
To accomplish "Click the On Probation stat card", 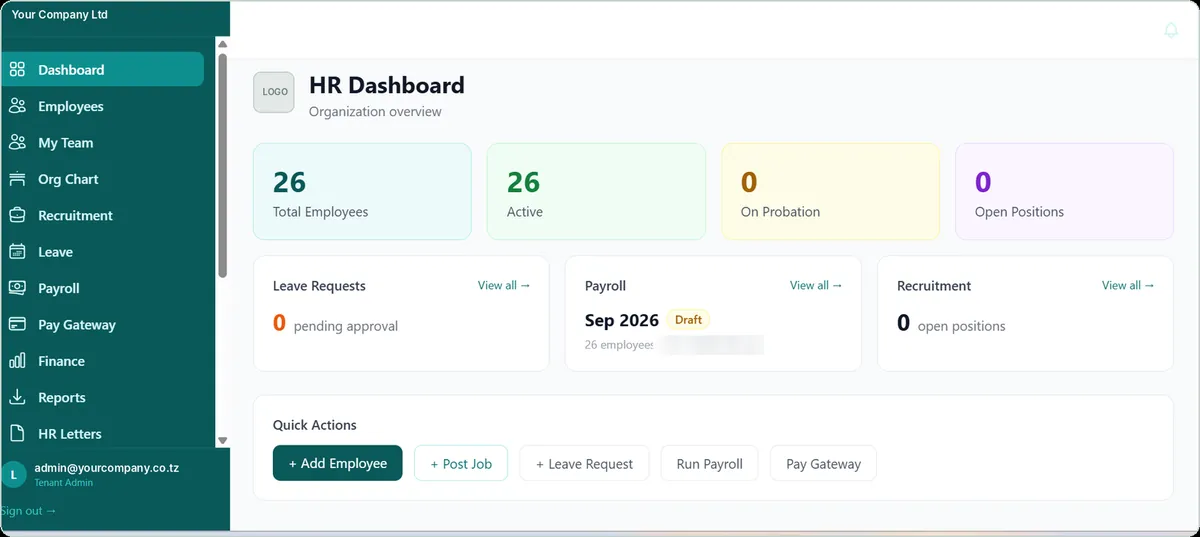I will tap(830, 191).
